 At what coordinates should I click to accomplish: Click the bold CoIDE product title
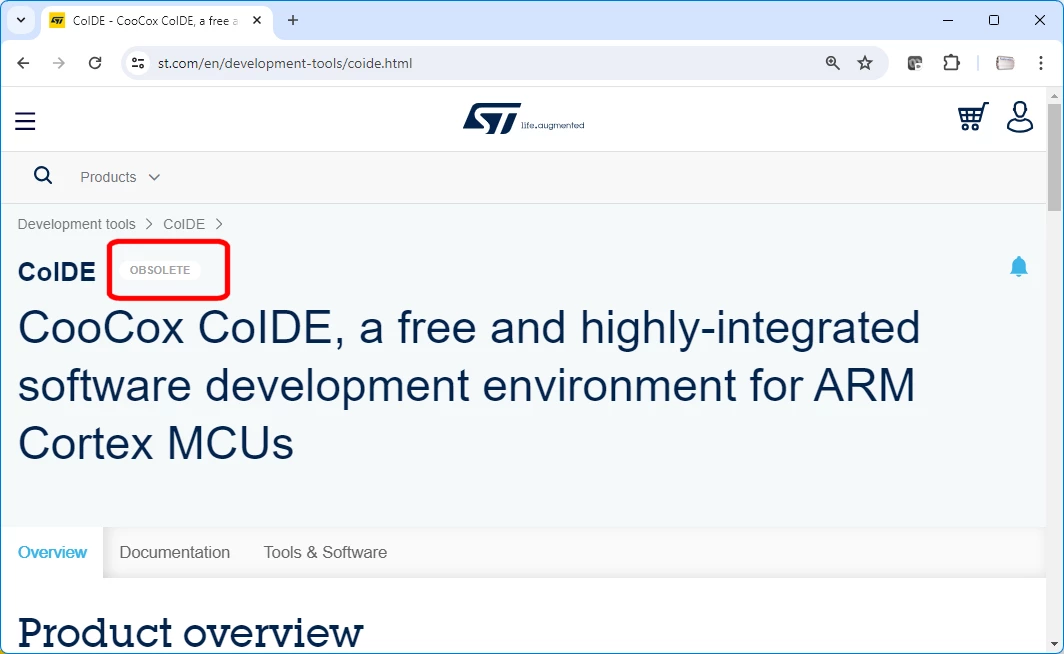(x=57, y=272)
